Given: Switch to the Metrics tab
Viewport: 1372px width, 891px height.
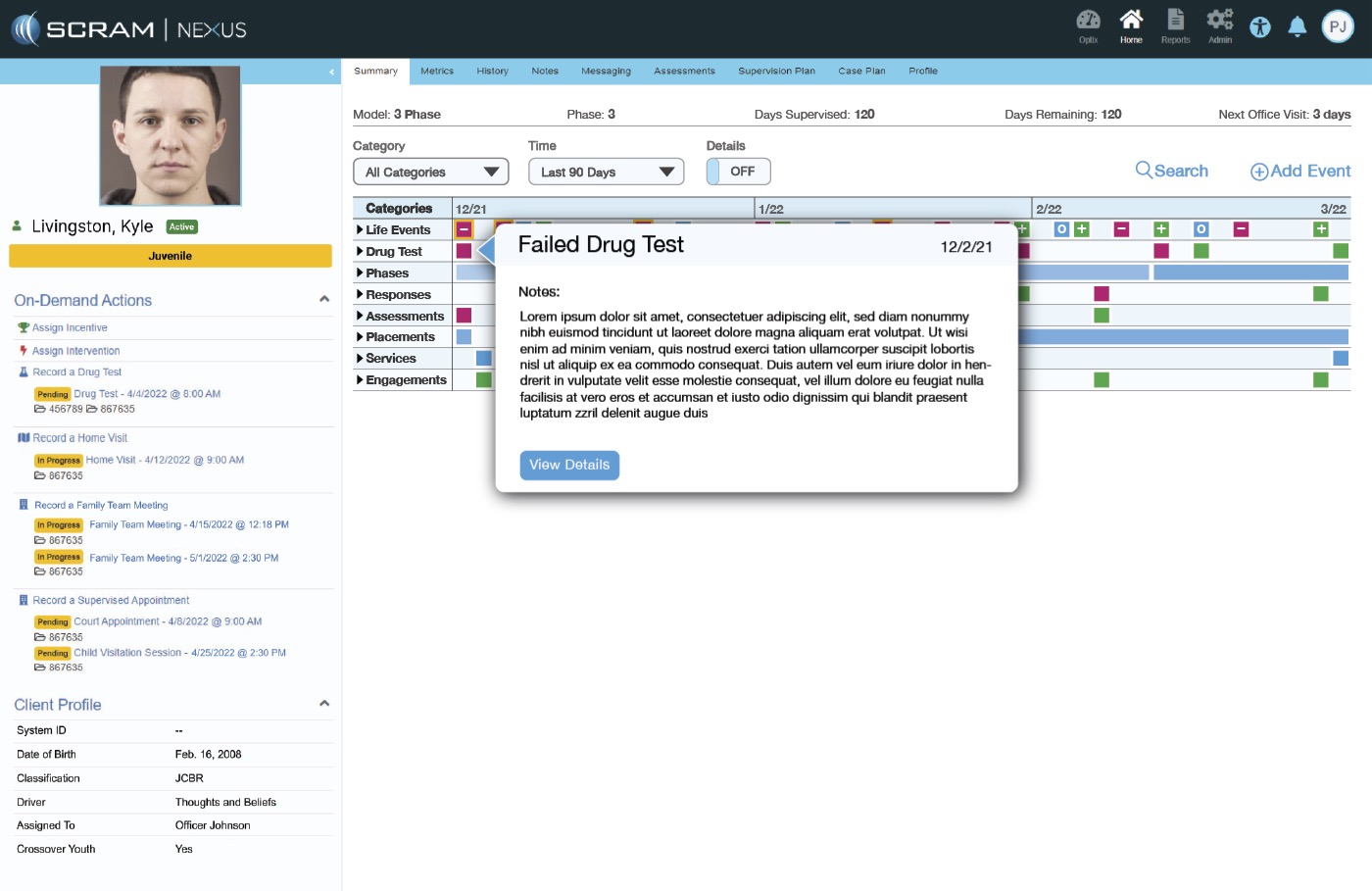Looking at the screenshot, I should pos(437,71).
